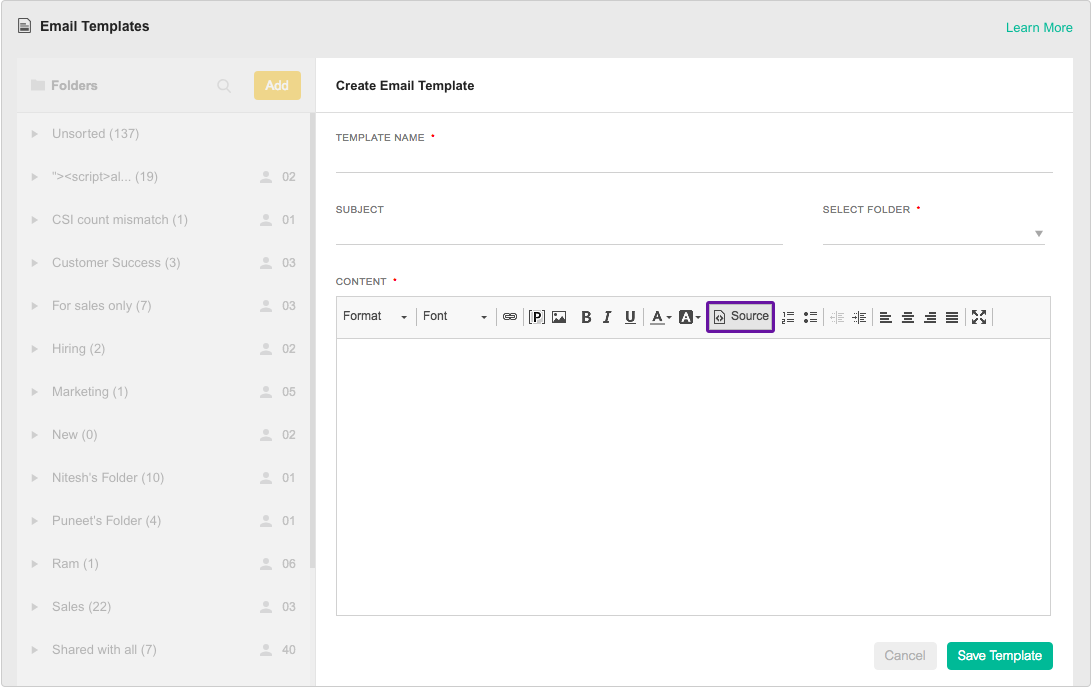Insert a placeholder with the [P] icon
The height and width of the screenshot is (688, 1092).
[x=537, y=317]
